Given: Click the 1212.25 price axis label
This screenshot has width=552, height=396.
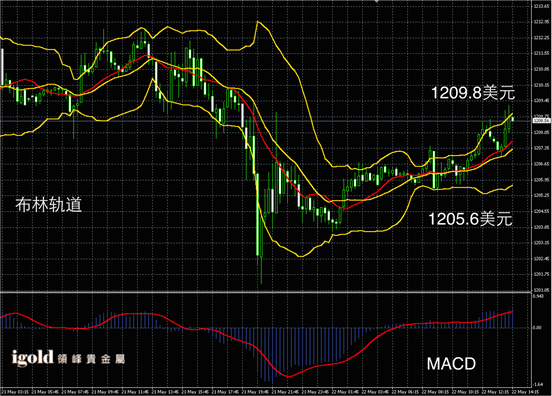Looking at the screenshot, I should (x=541, y=37).
